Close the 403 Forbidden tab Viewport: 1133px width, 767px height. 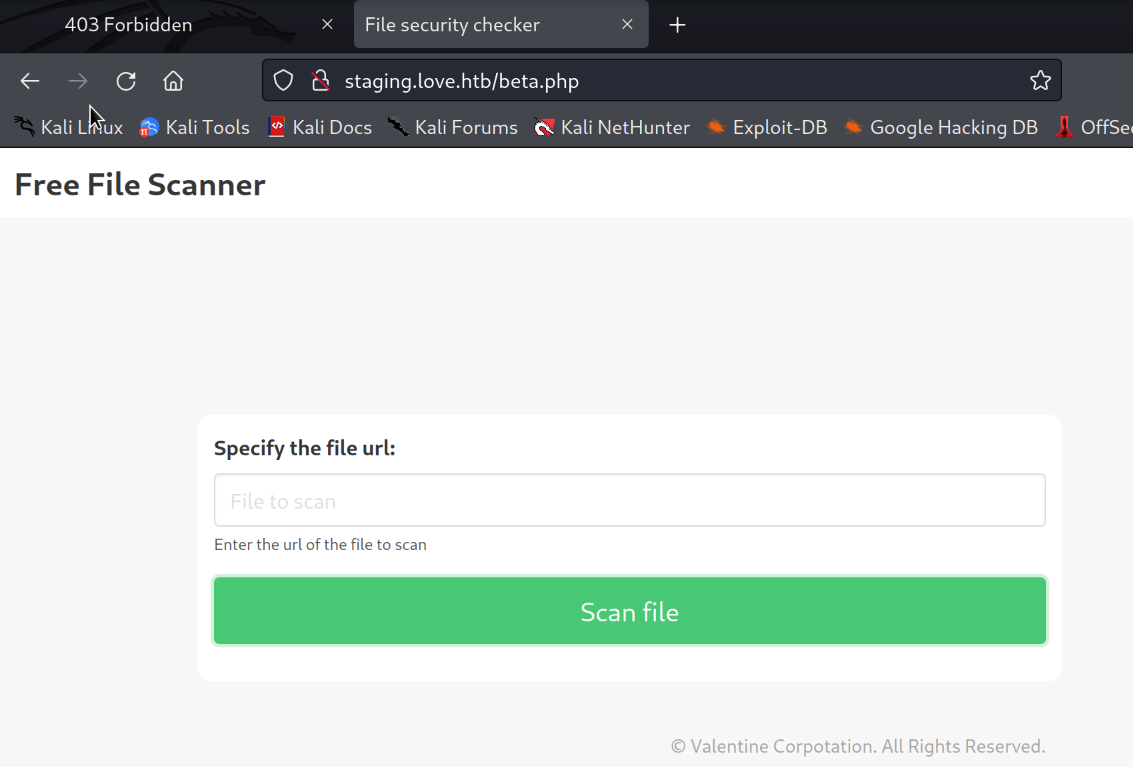(327, 25)
